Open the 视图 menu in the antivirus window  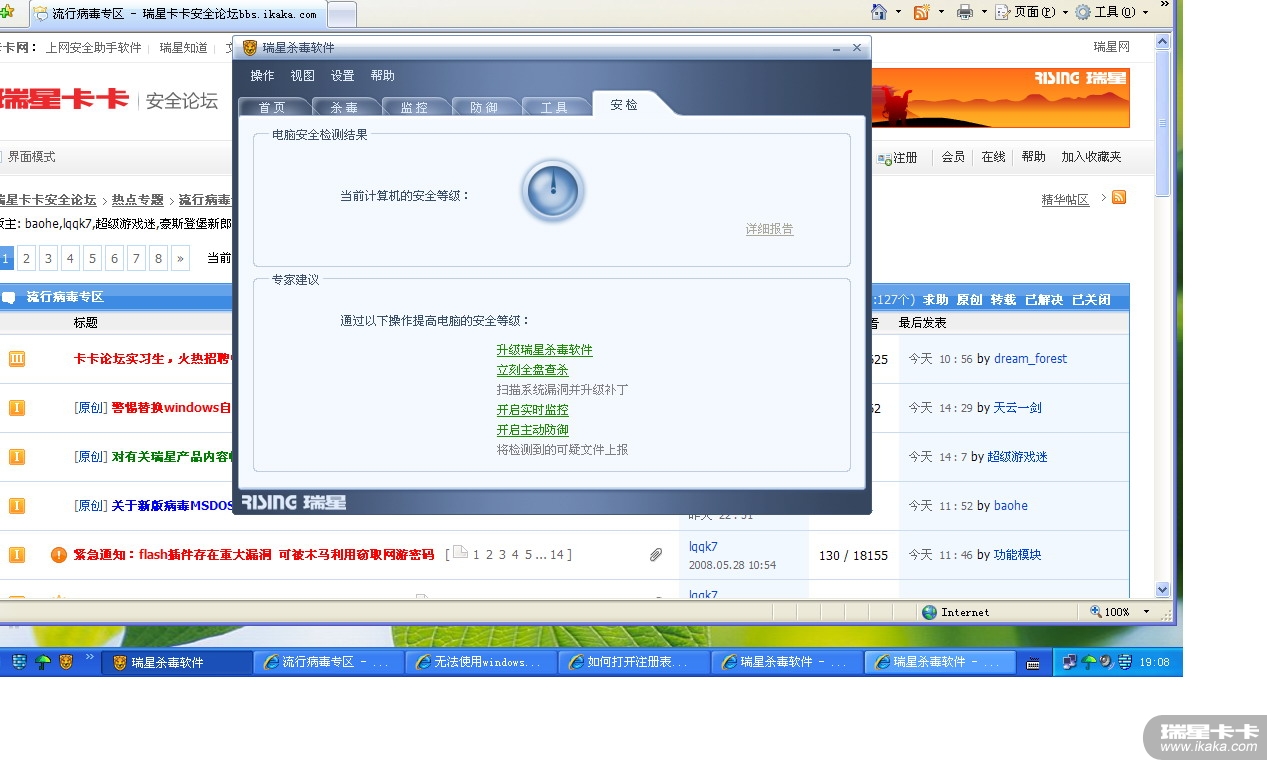(302, 75)
